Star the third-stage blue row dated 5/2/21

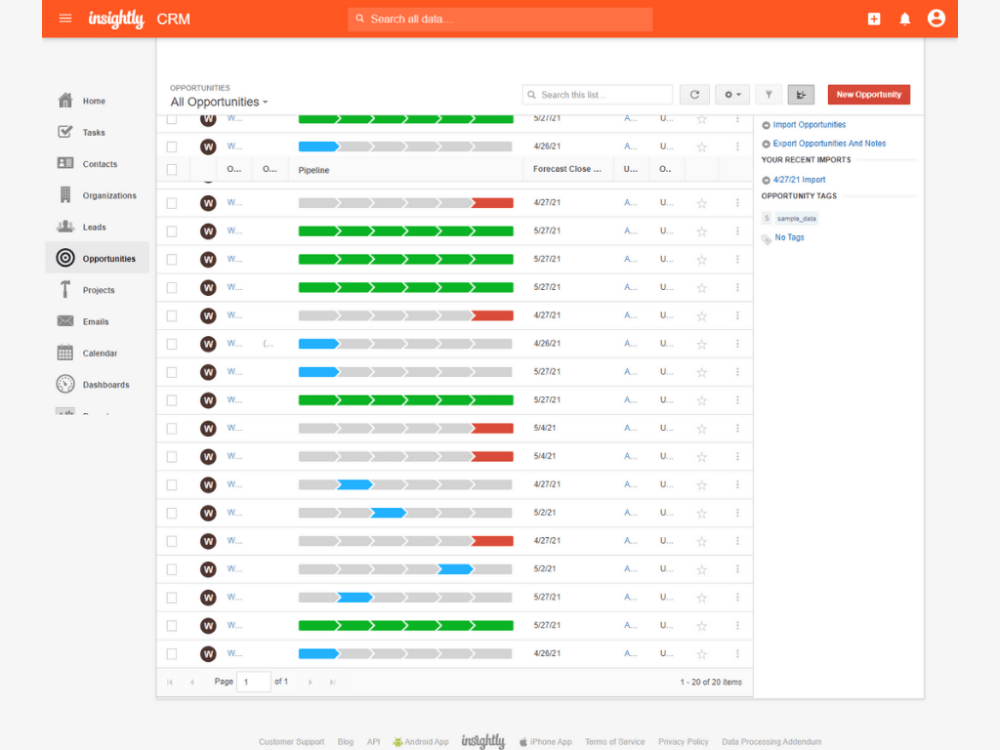tap(702, 513)
